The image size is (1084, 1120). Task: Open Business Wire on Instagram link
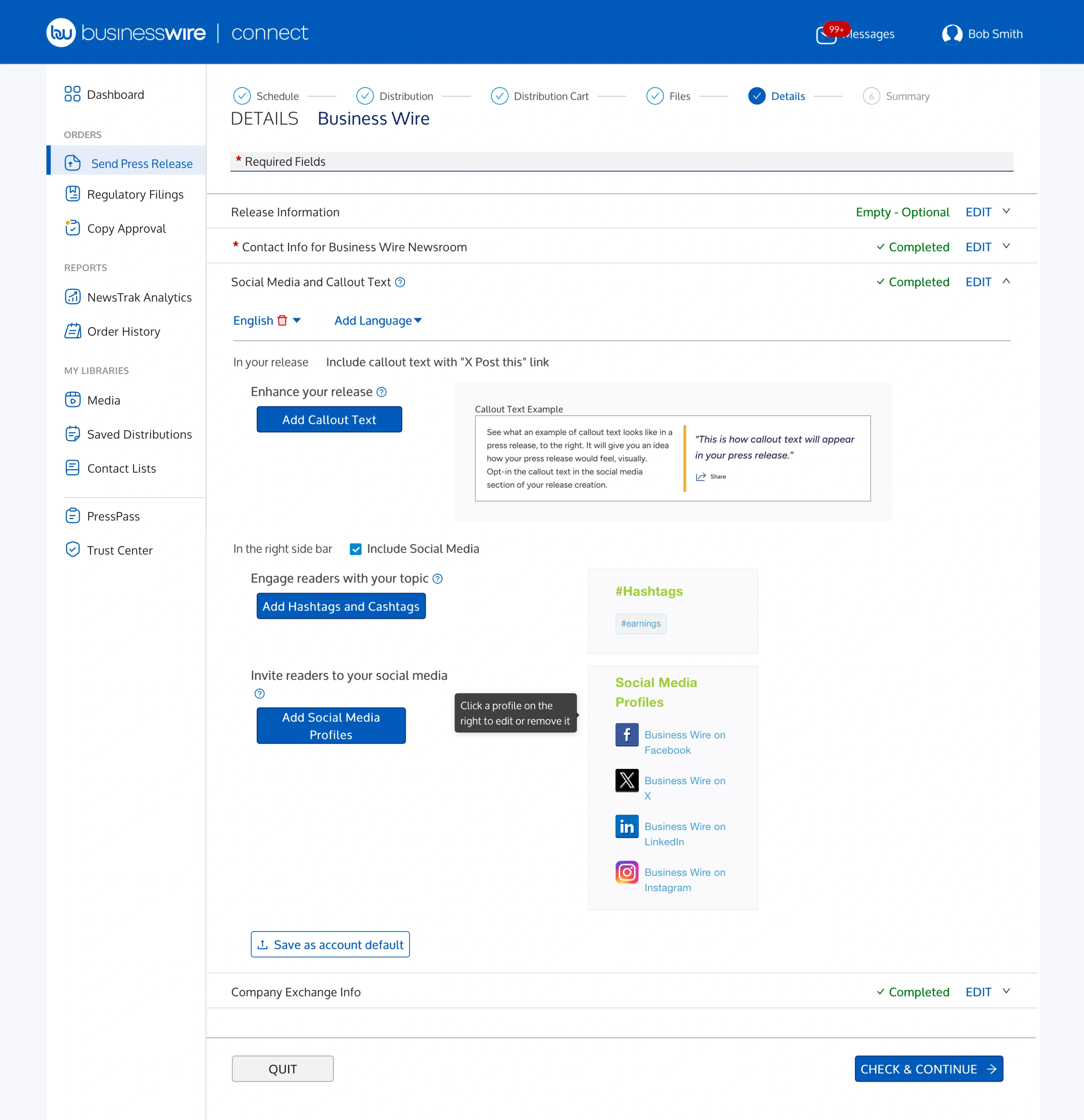[684, 879]
